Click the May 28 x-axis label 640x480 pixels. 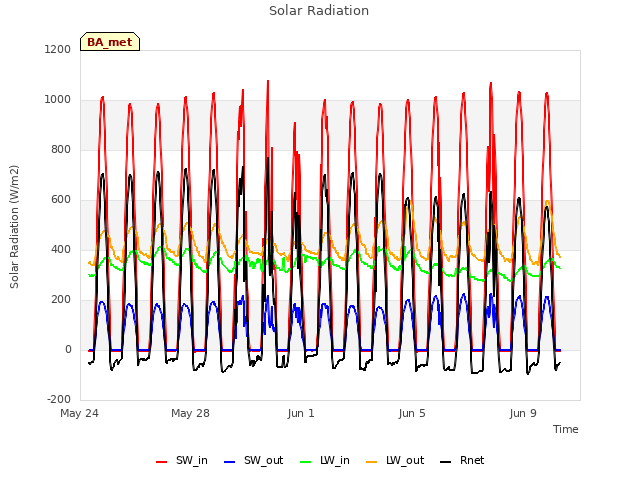tap(190, 413)
